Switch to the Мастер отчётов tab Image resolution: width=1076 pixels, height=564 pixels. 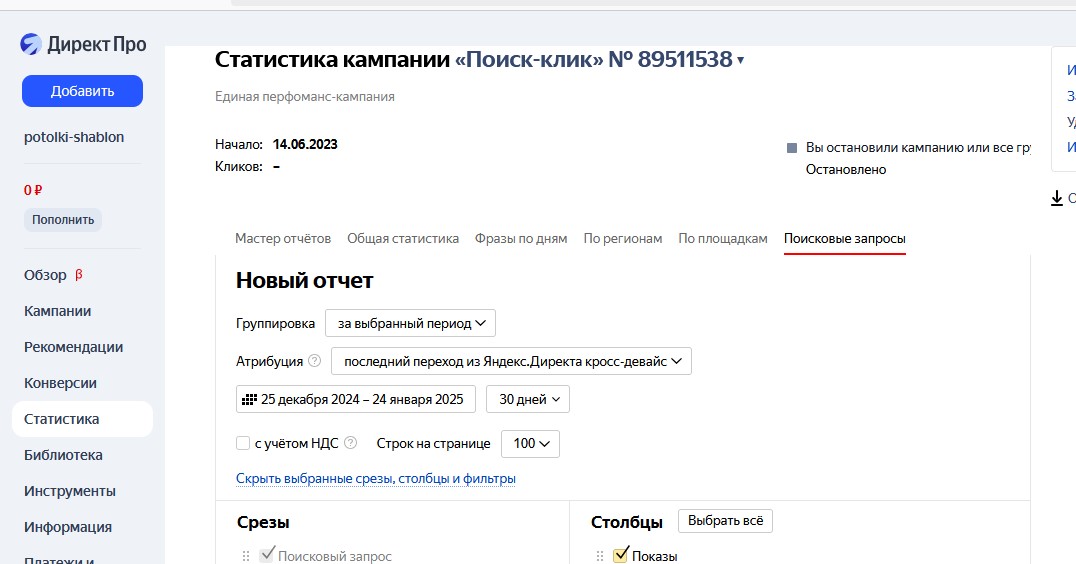(x=283, y=238)
